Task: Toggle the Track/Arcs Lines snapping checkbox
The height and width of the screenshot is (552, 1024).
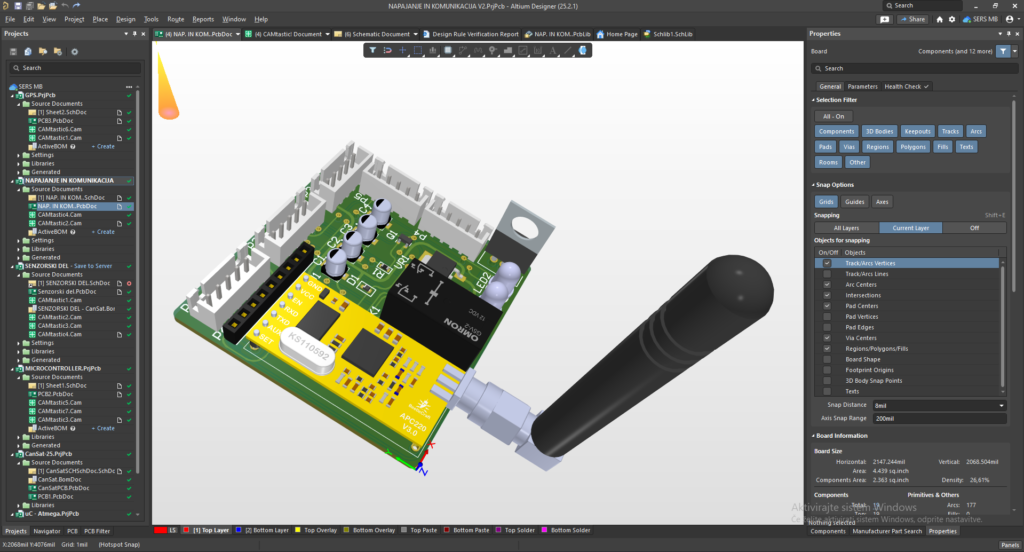Action: click(826, 273)
